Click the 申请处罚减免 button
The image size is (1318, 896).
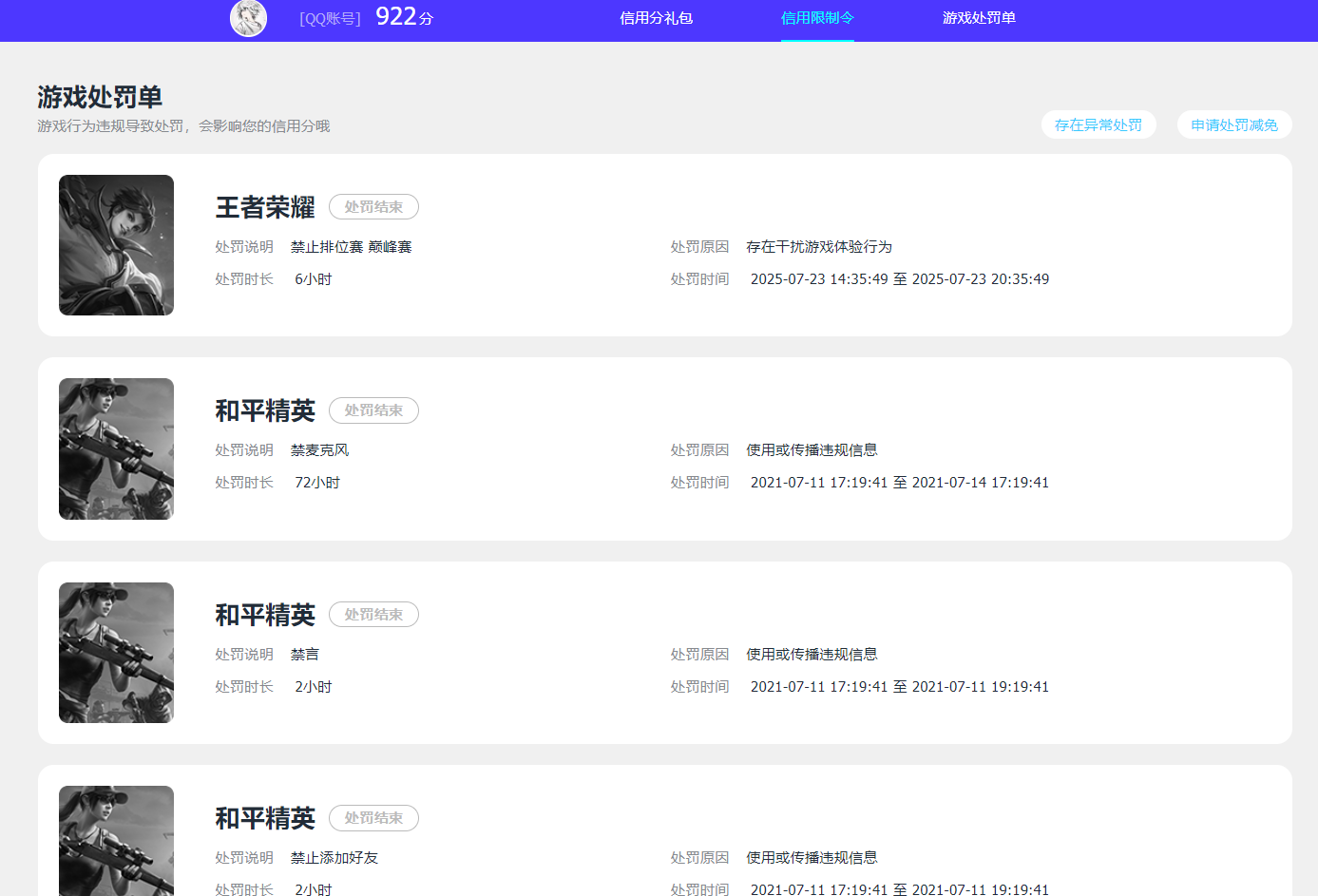(x=1234, y=124)
